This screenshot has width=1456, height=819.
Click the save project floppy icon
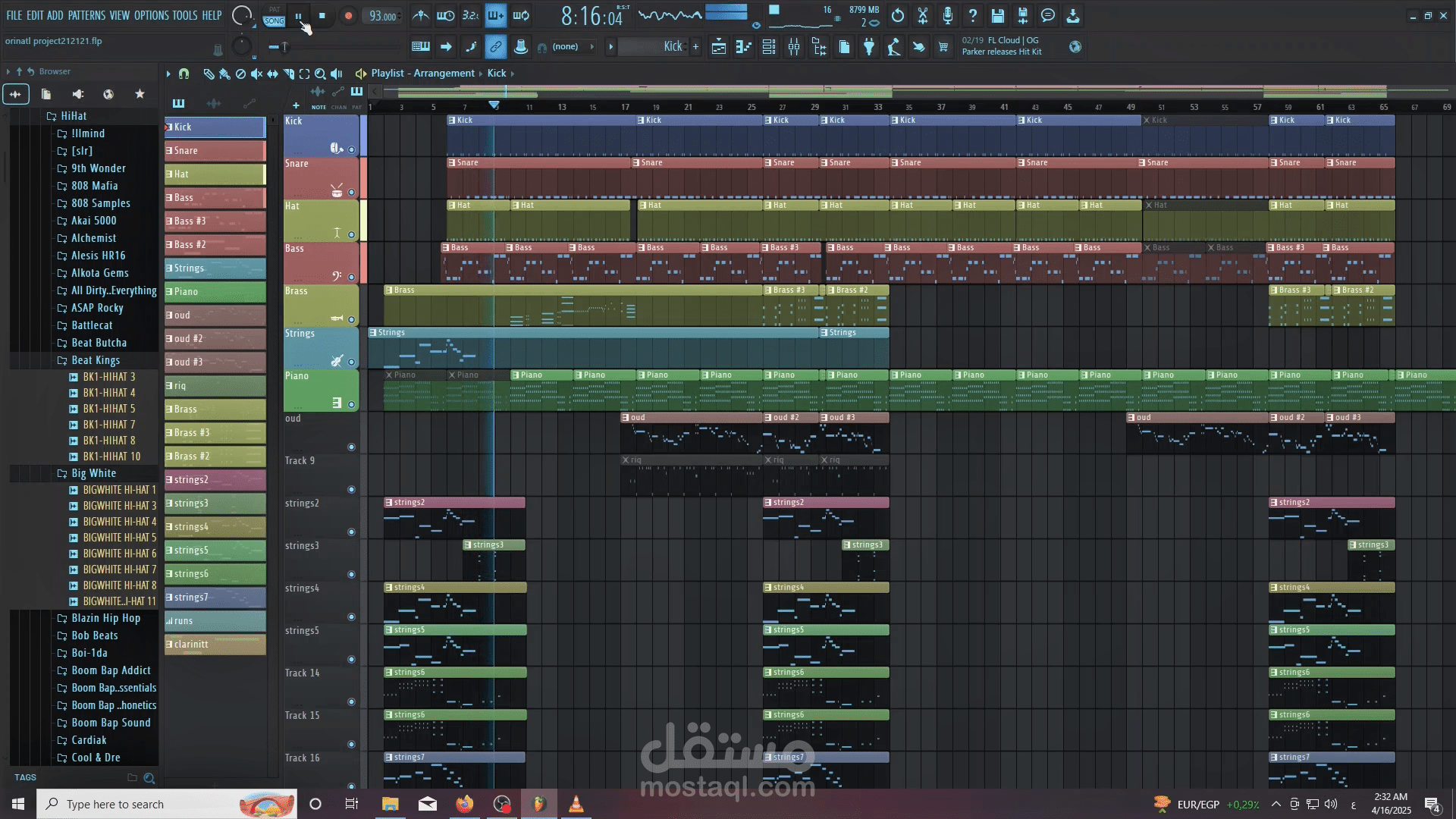(x=998, y=15)
